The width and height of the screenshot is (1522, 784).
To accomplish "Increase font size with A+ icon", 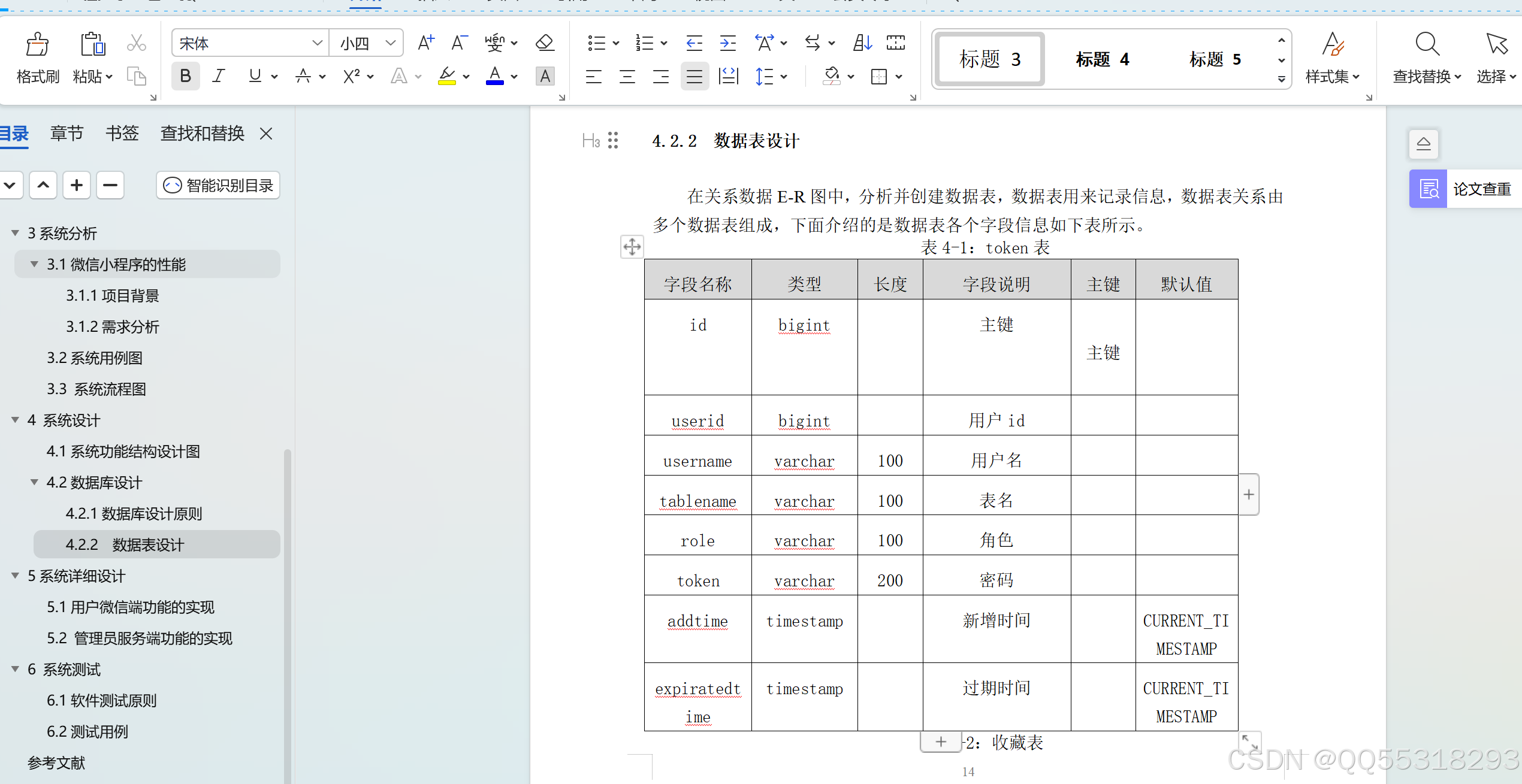I will coord(426,43).
